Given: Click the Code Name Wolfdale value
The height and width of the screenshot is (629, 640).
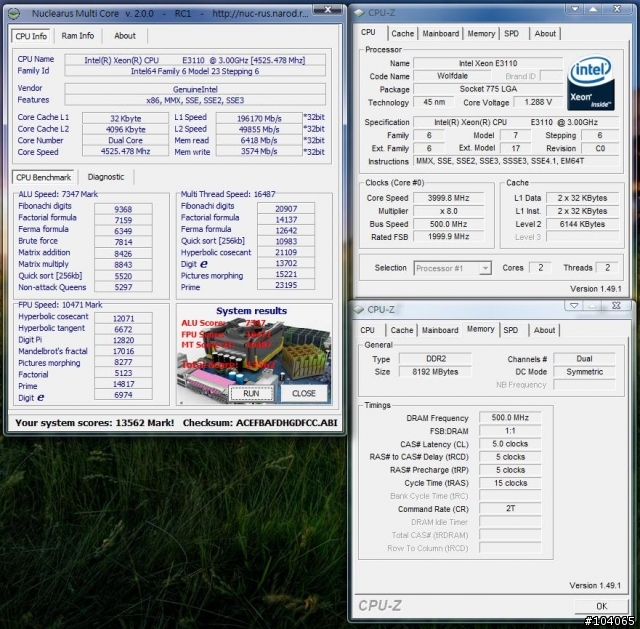Looking at the screenshot, I should click(x=452, y=76).
